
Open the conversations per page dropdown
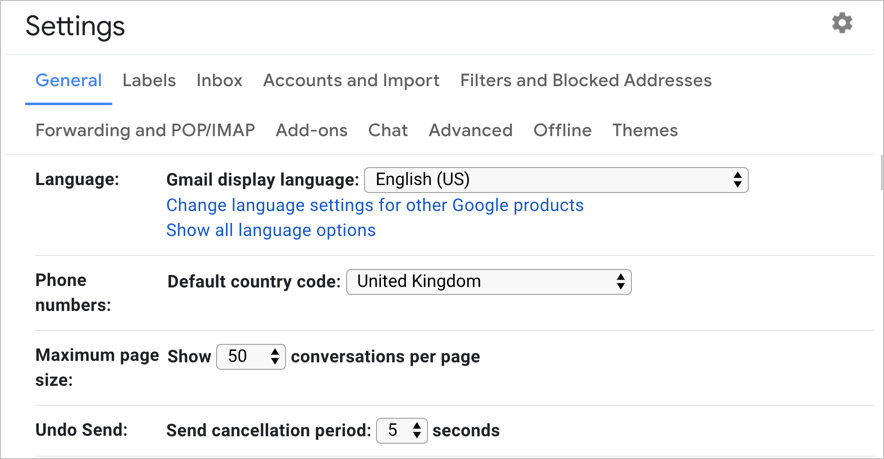251,356
